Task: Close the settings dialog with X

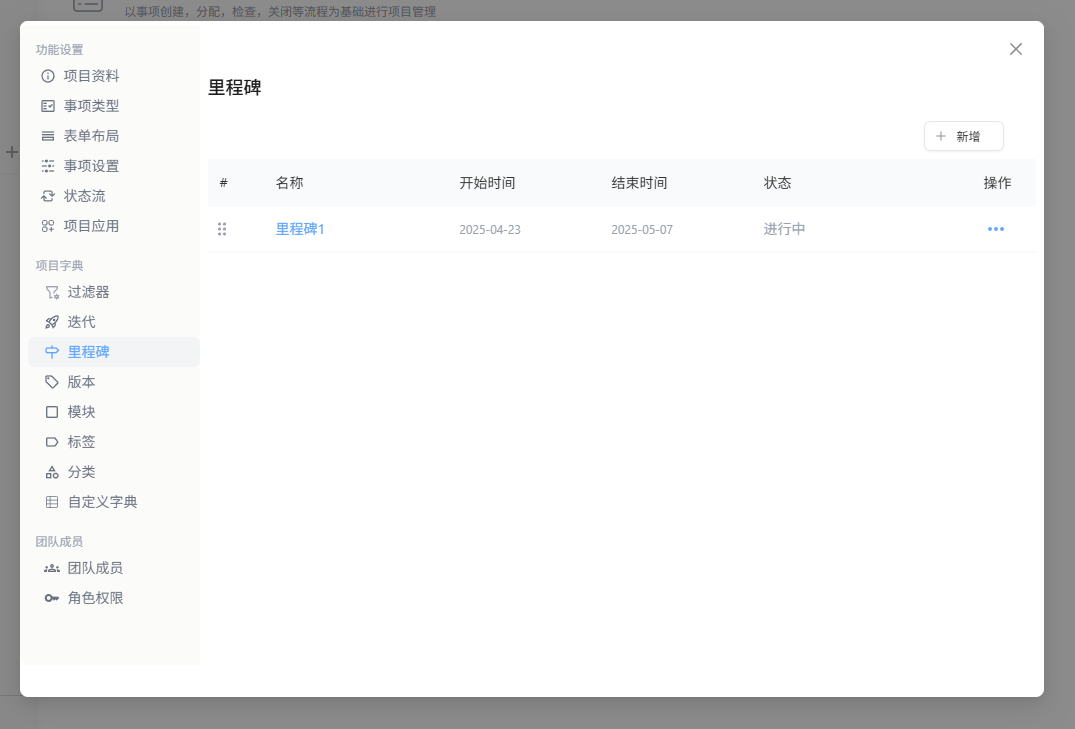Action: [1016, 49]
